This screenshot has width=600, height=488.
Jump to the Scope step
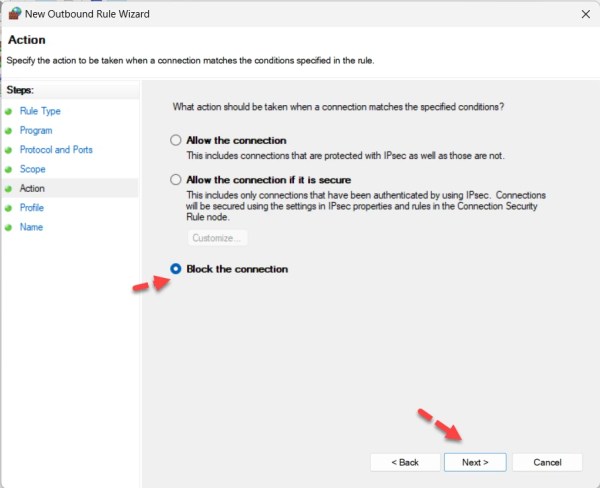(34, 169)
